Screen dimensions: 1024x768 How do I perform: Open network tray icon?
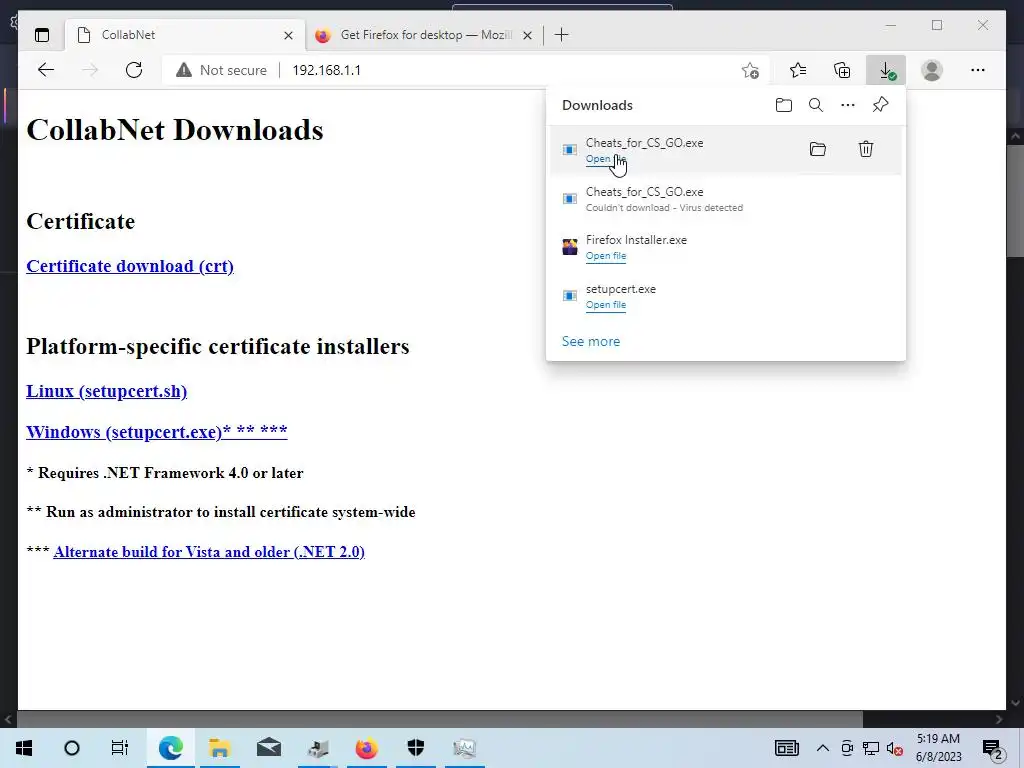tap(871, 748)
